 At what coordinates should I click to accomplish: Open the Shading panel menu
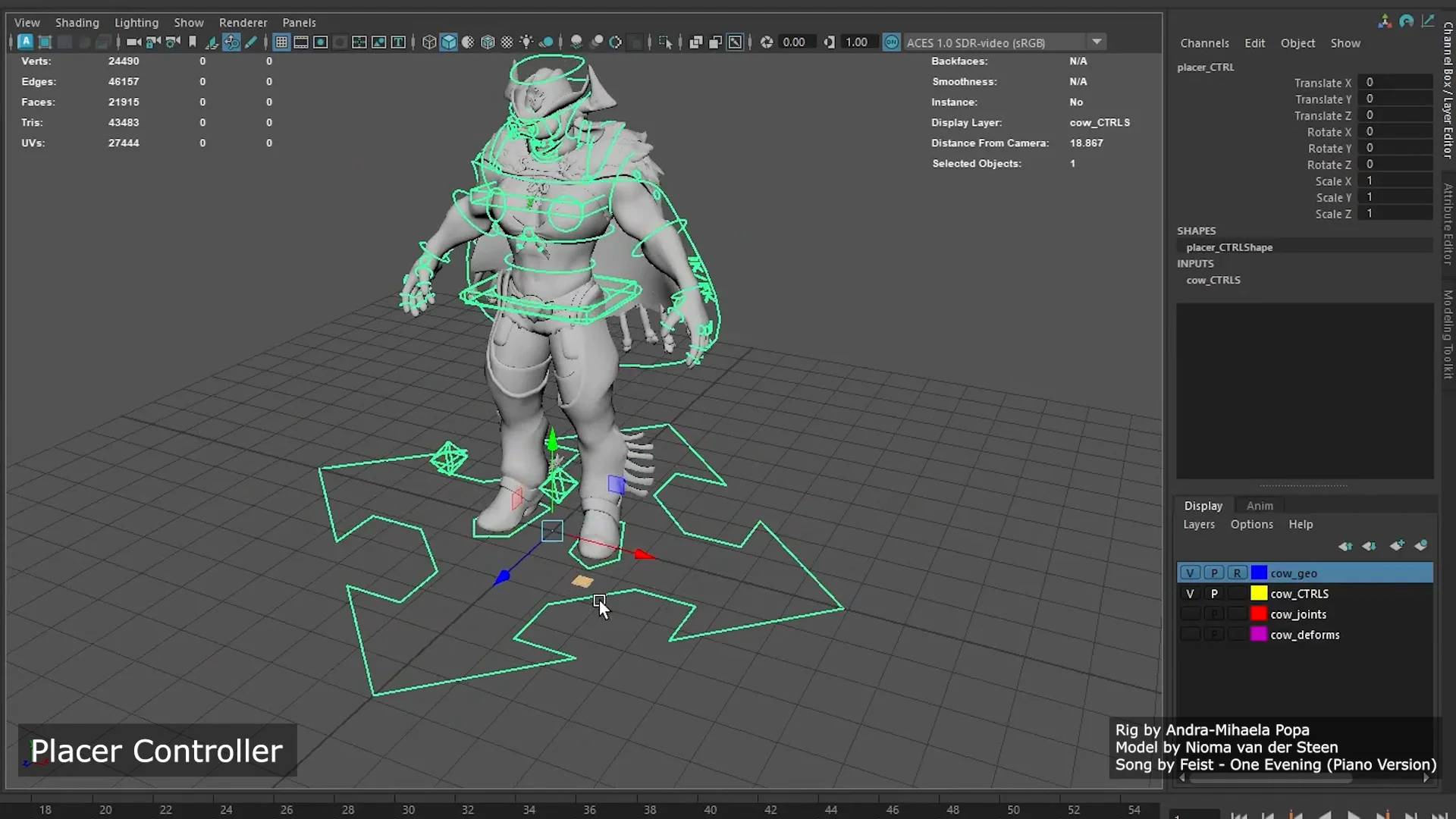tap(77, 23)
